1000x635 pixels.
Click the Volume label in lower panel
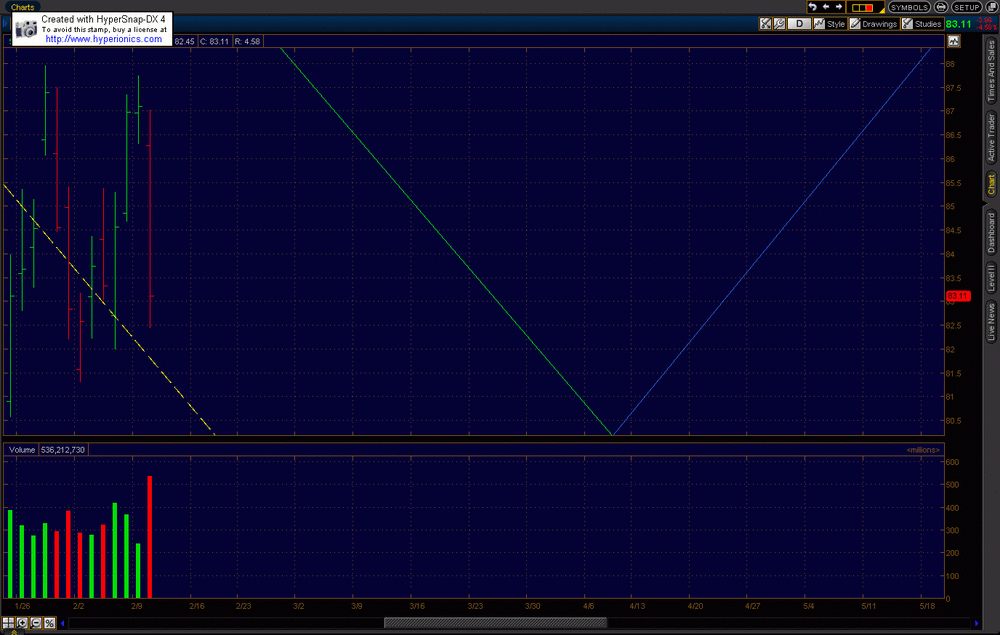tap(22, 449)
